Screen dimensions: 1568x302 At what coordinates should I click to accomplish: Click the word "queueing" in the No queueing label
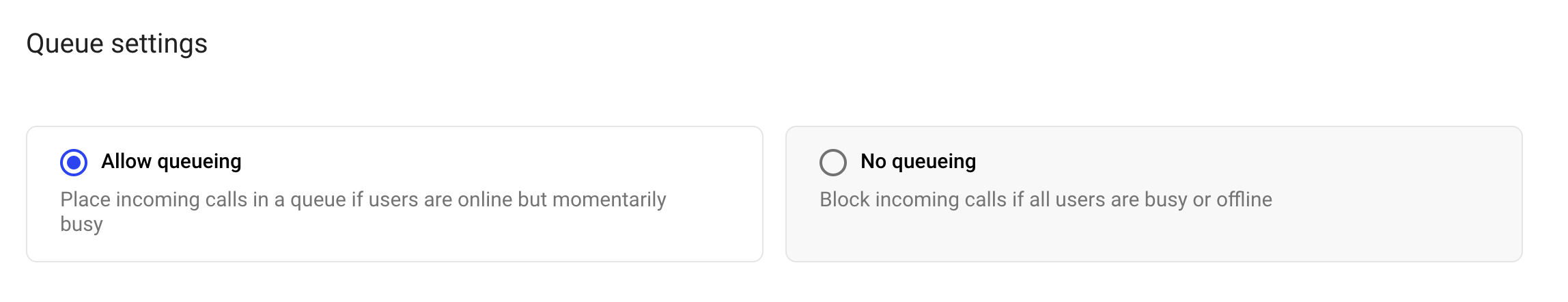pyautogui.click(x=934, y=161)
